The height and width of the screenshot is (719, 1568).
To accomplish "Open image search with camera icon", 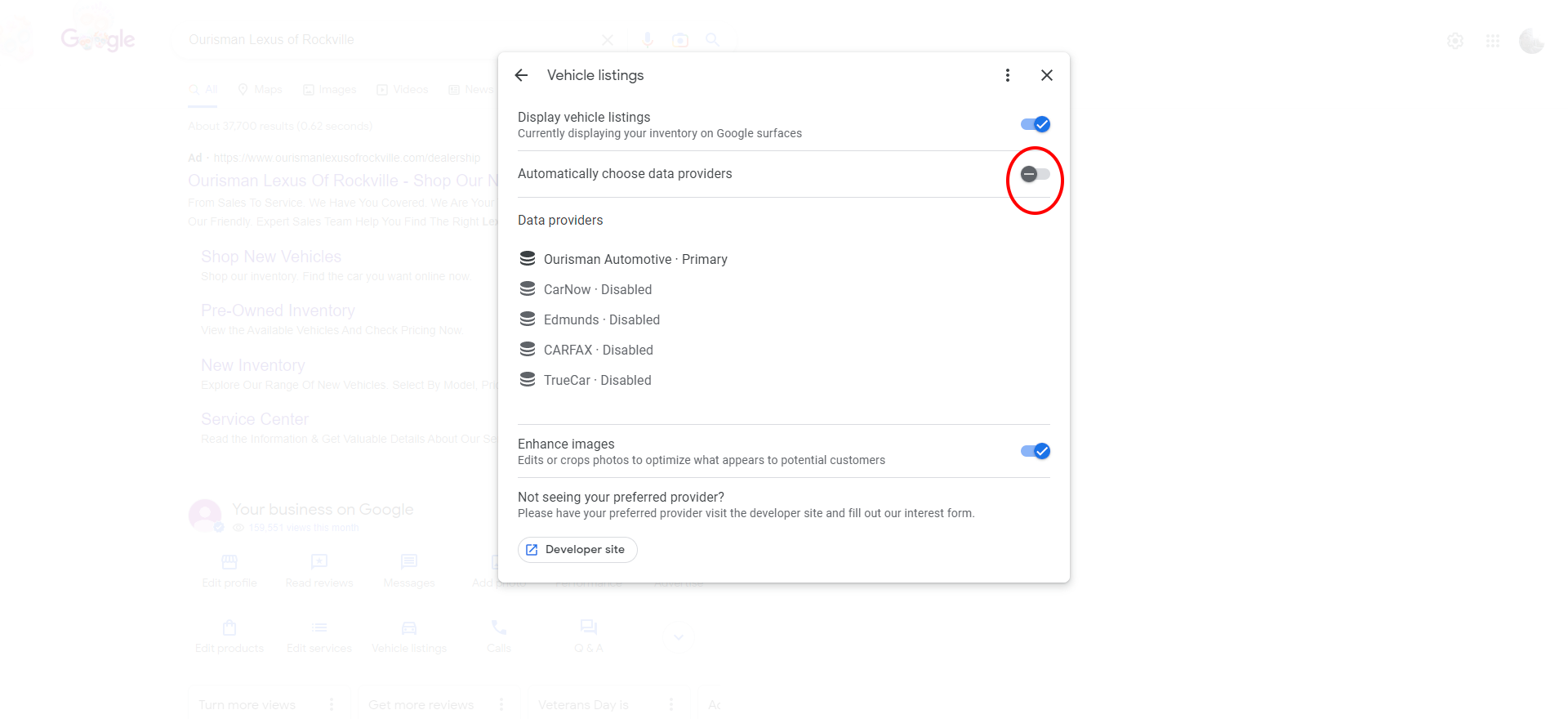I will [680, 40].
